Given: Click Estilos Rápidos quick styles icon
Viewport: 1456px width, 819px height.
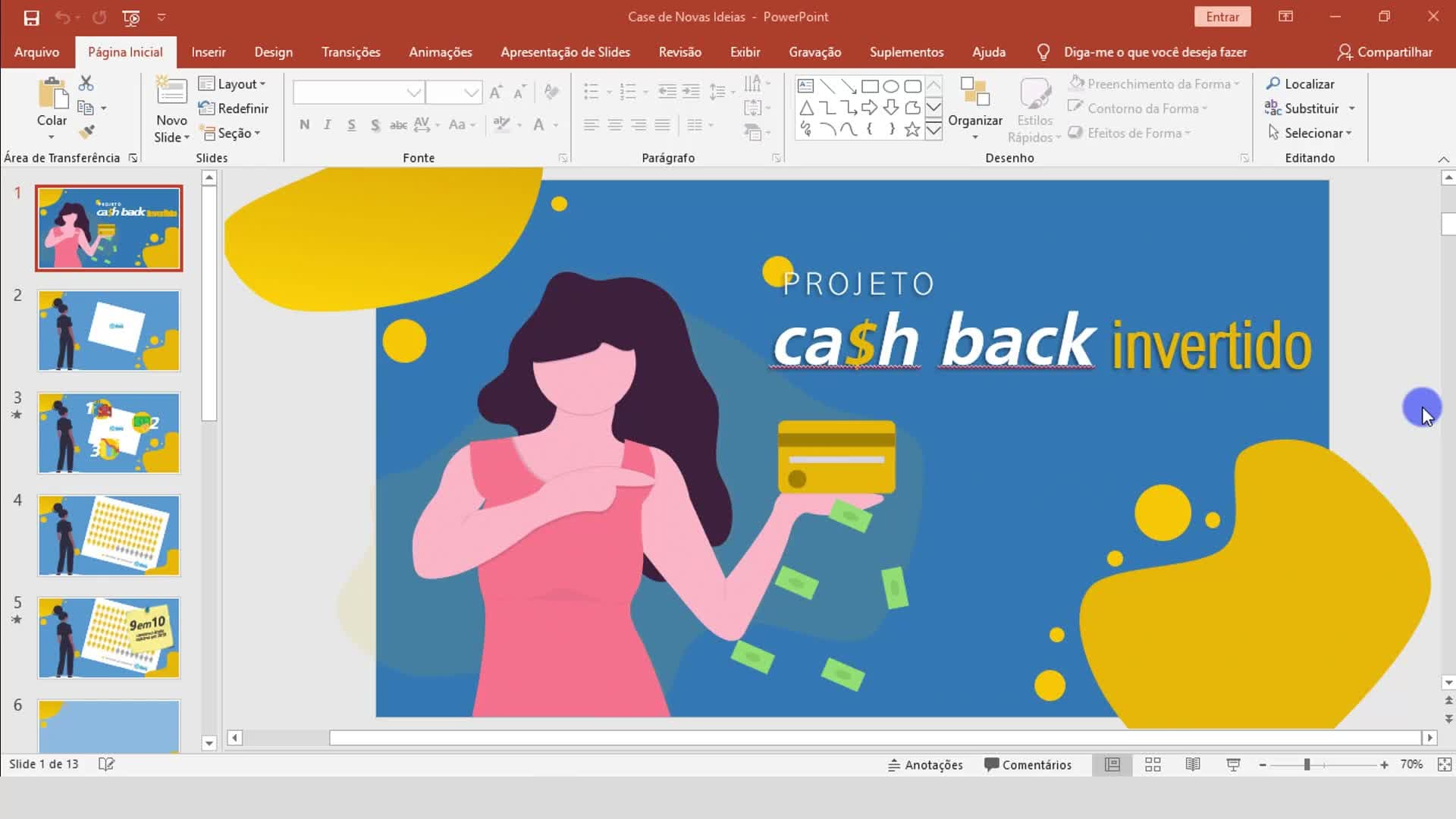Looking at the screenshot, I should click(1035, 93).
